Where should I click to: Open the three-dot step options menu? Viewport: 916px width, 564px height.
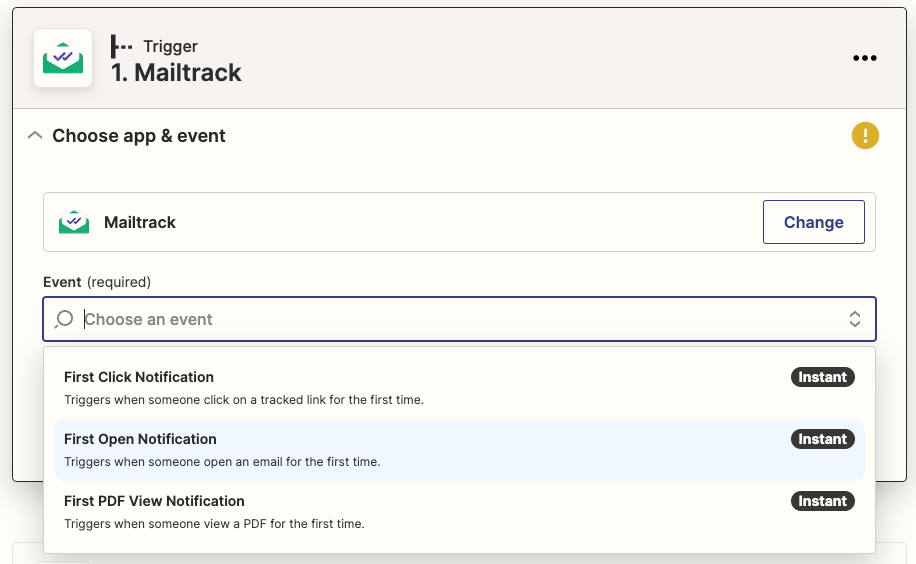(864, 58)
